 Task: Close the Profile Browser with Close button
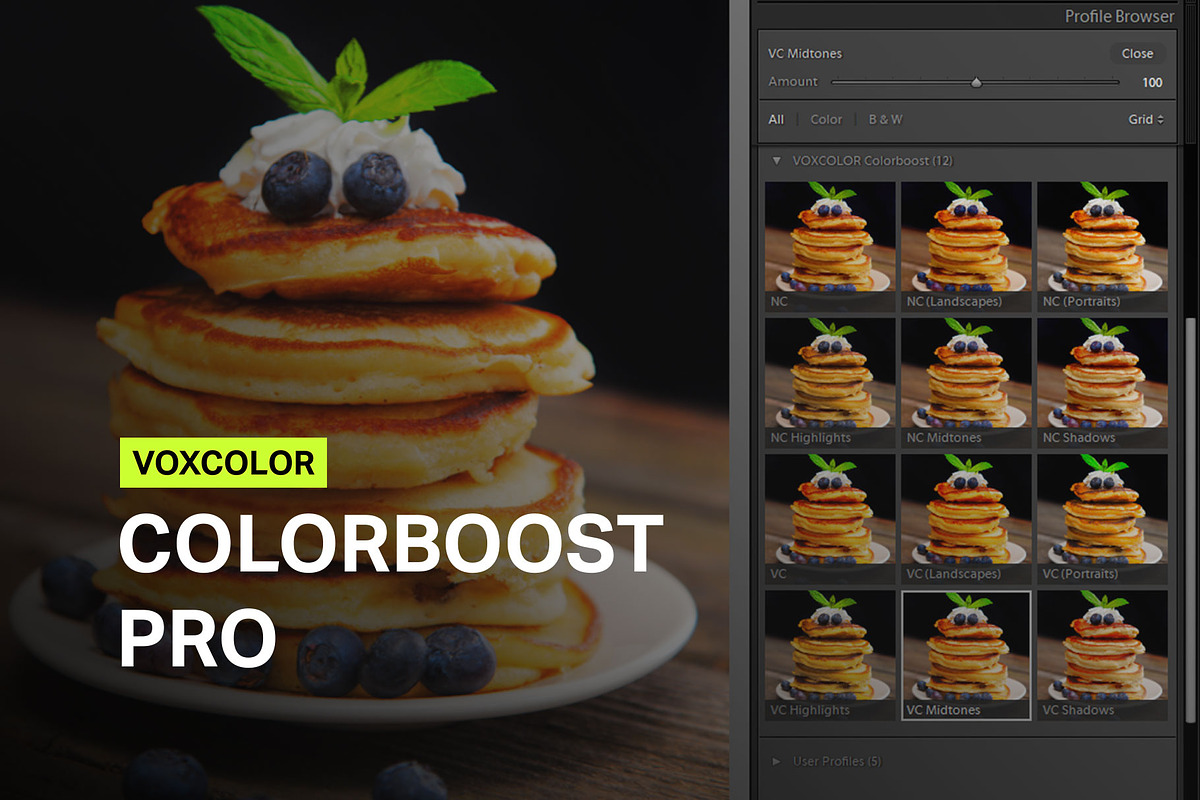1137,54
